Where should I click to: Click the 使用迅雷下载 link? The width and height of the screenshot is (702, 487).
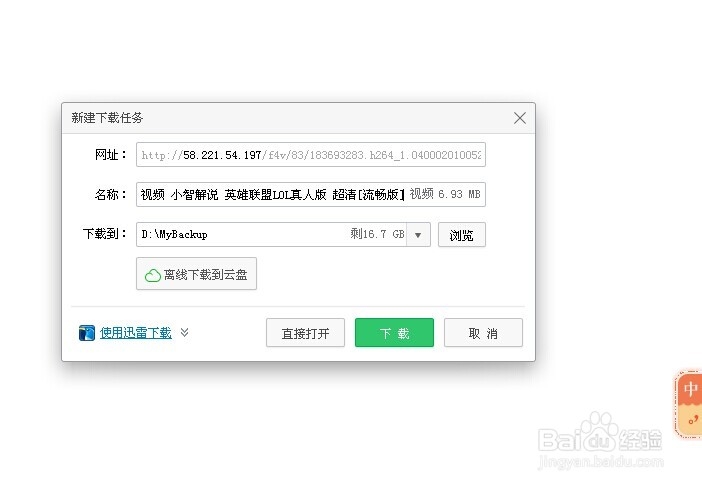pos(136,333)
